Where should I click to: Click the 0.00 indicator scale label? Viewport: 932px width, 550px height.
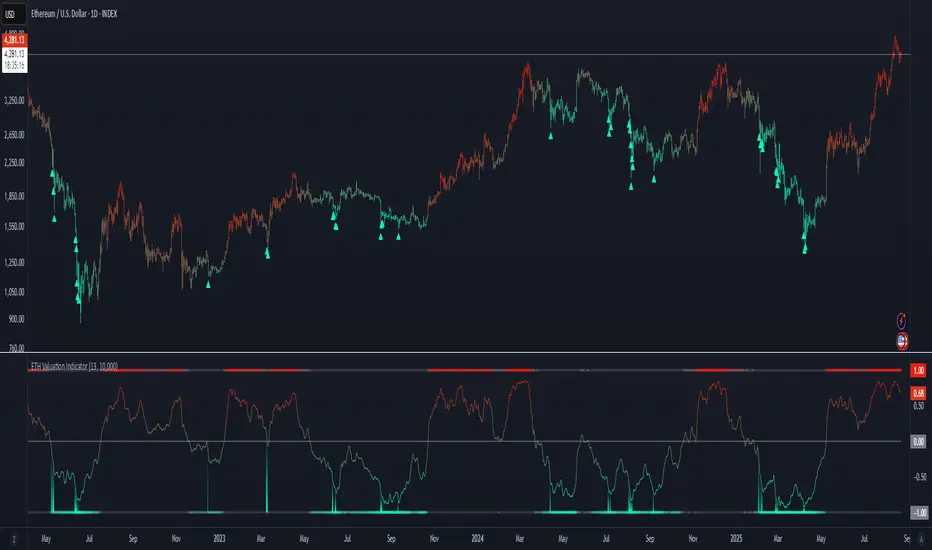[x=918, y=441]
